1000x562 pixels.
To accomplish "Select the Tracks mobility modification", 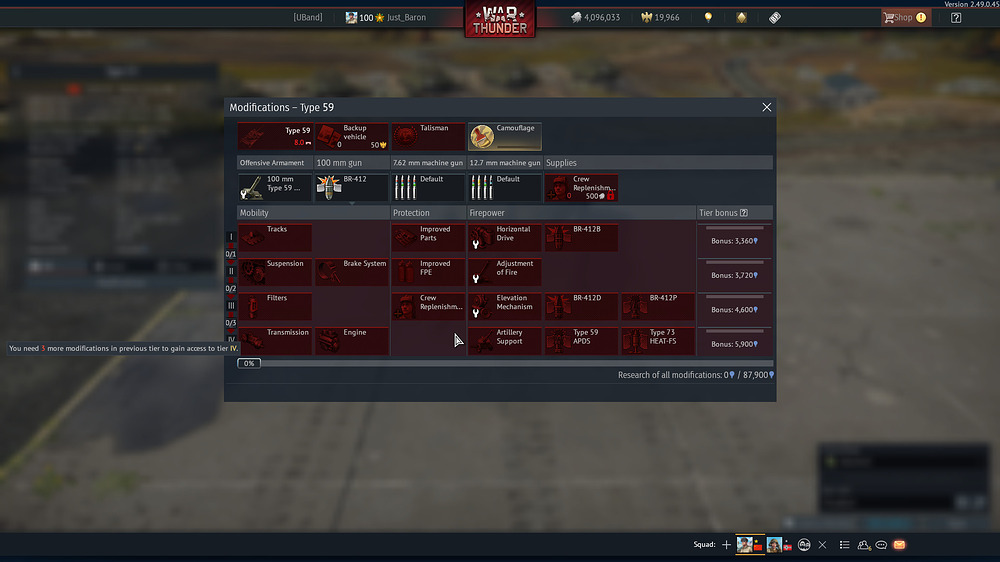I will click(275, 237).
